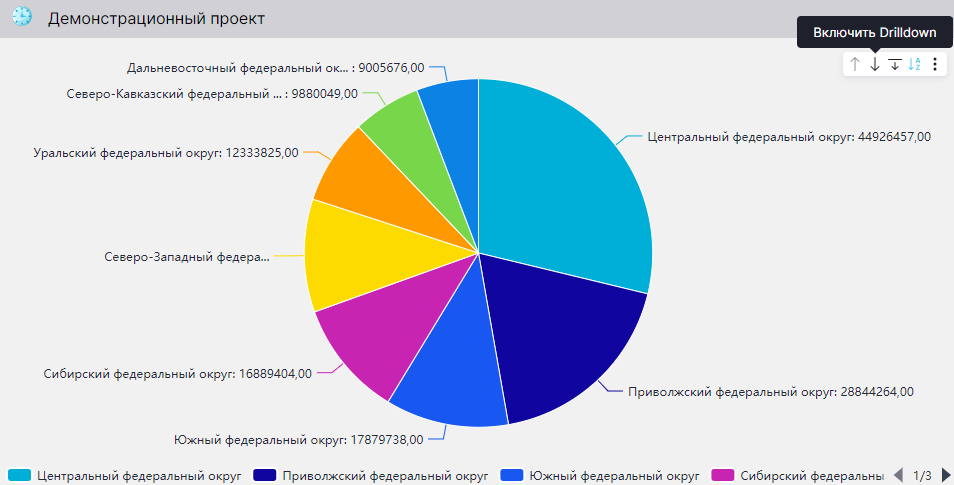The image size is (954, 485).
Task: Open the three-dots chart options menu
Action: coord(935,64)
